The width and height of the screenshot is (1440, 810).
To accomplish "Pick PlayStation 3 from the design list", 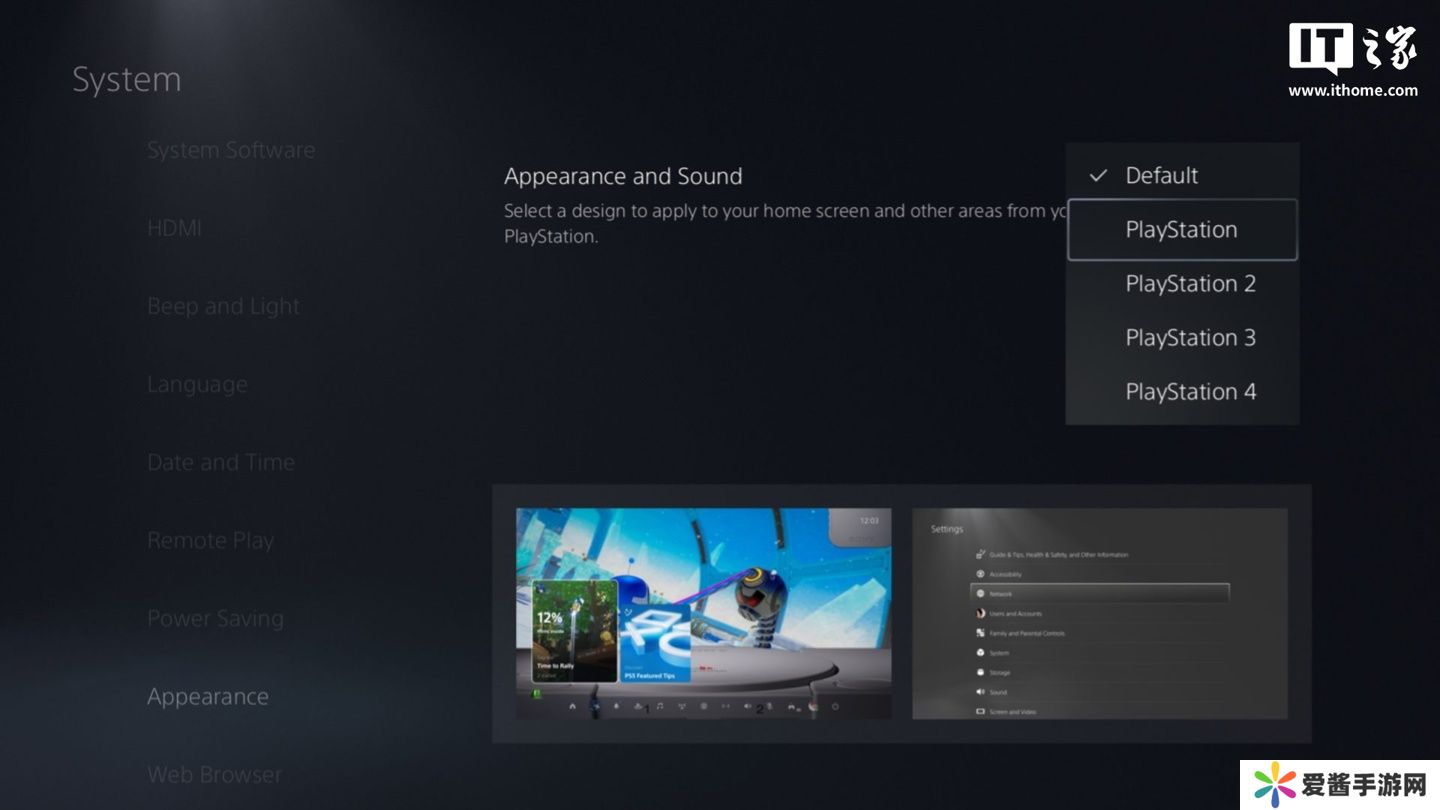I will [1190, 338].
